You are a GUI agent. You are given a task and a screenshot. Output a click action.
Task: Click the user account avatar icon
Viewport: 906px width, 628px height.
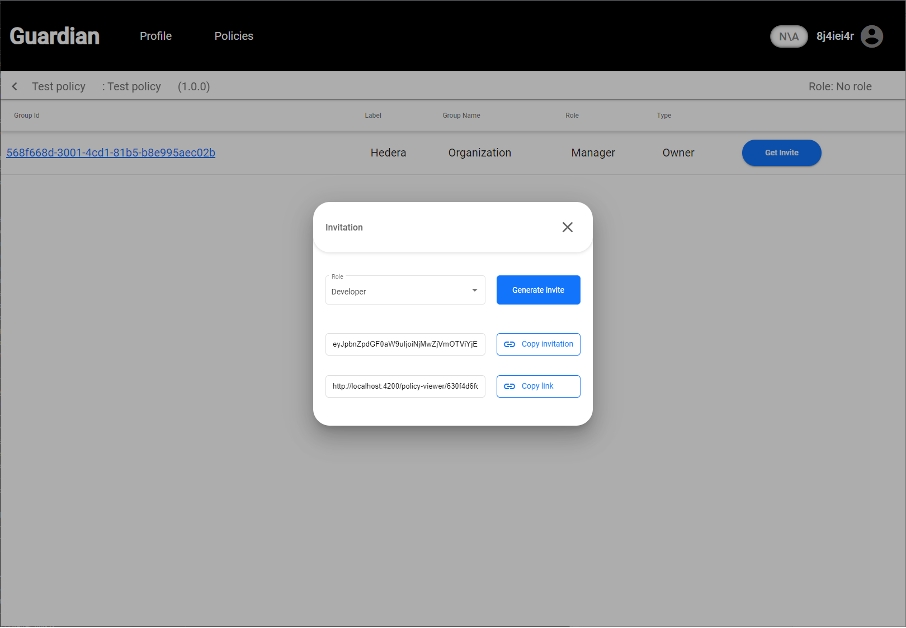872,36
